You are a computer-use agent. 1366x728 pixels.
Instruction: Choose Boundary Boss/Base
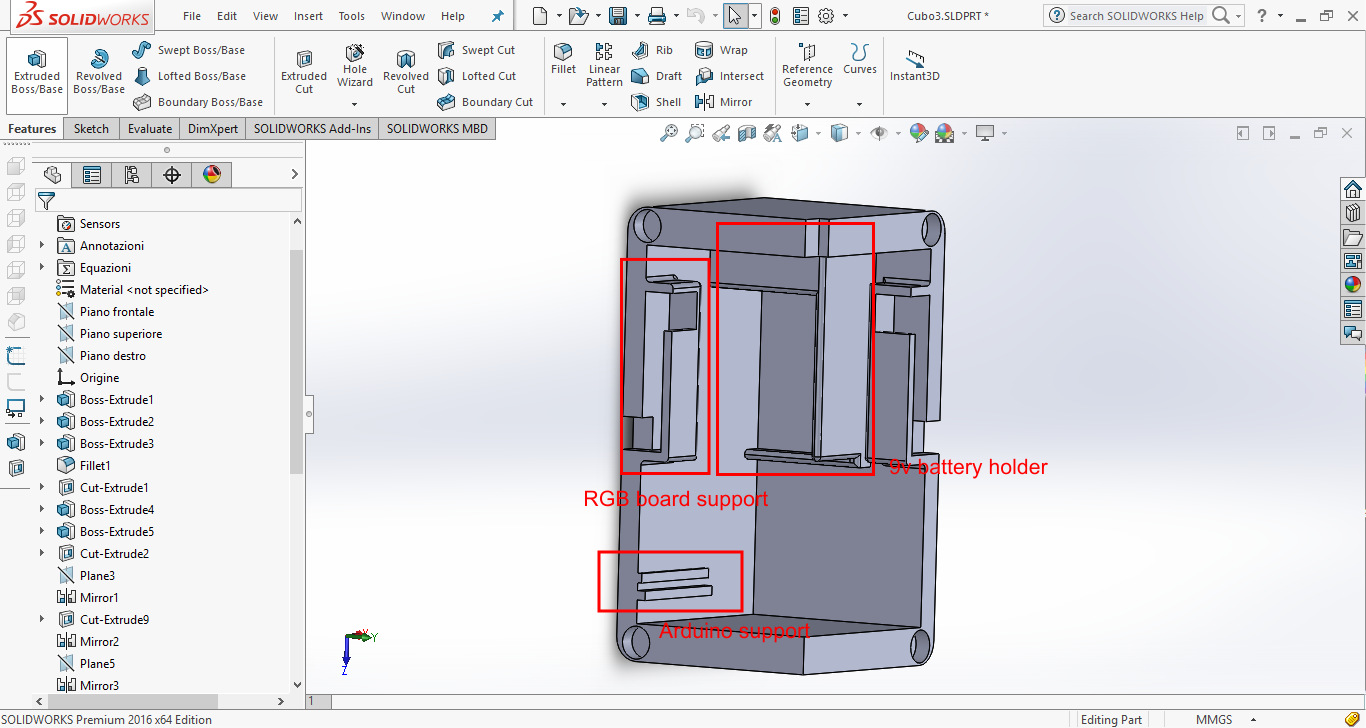point(197,102)
